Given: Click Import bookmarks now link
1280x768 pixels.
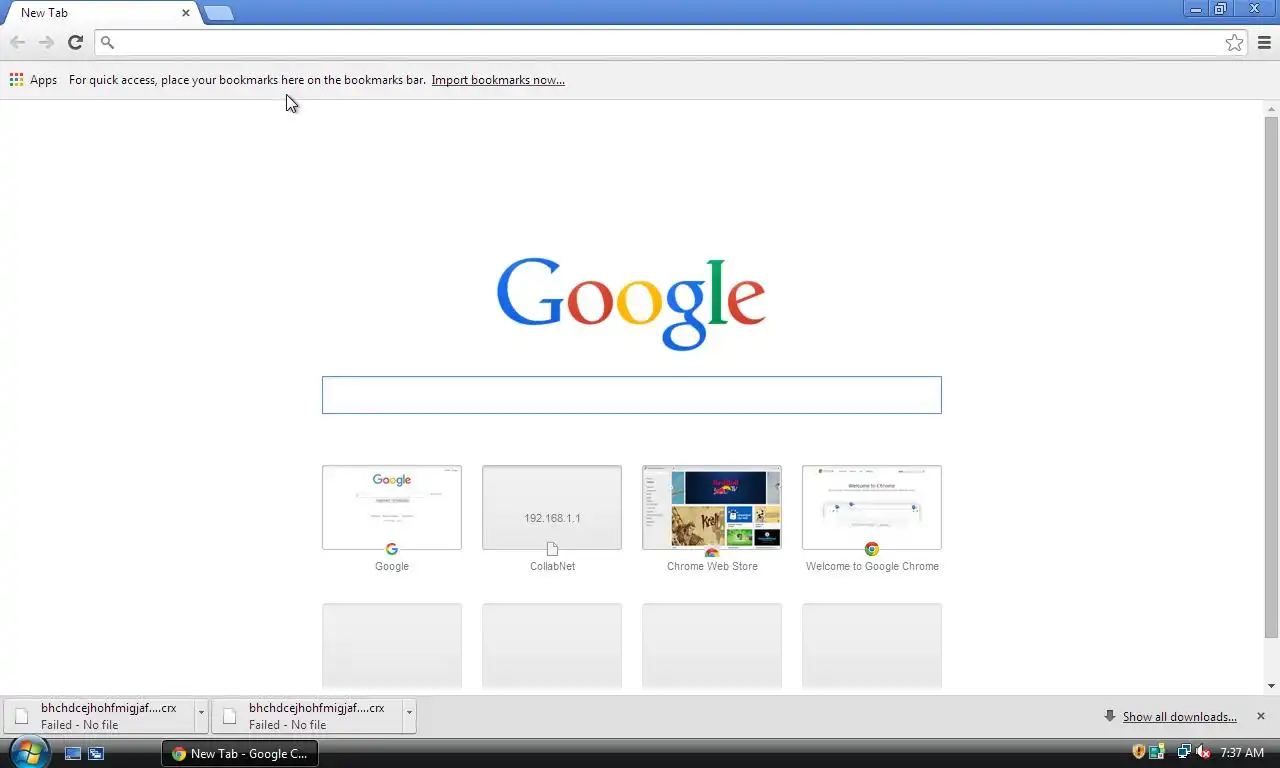Looking at the screenshot, I should (x=498, y=80).
